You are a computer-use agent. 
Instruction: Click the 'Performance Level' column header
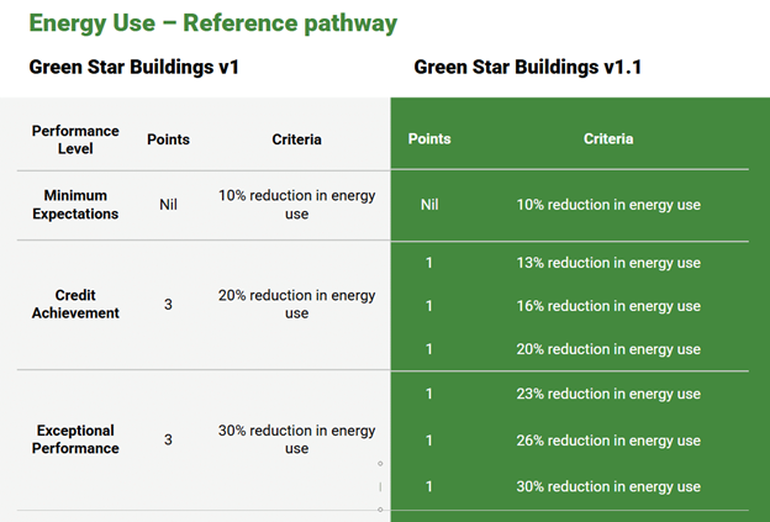(x=75, y=139)
